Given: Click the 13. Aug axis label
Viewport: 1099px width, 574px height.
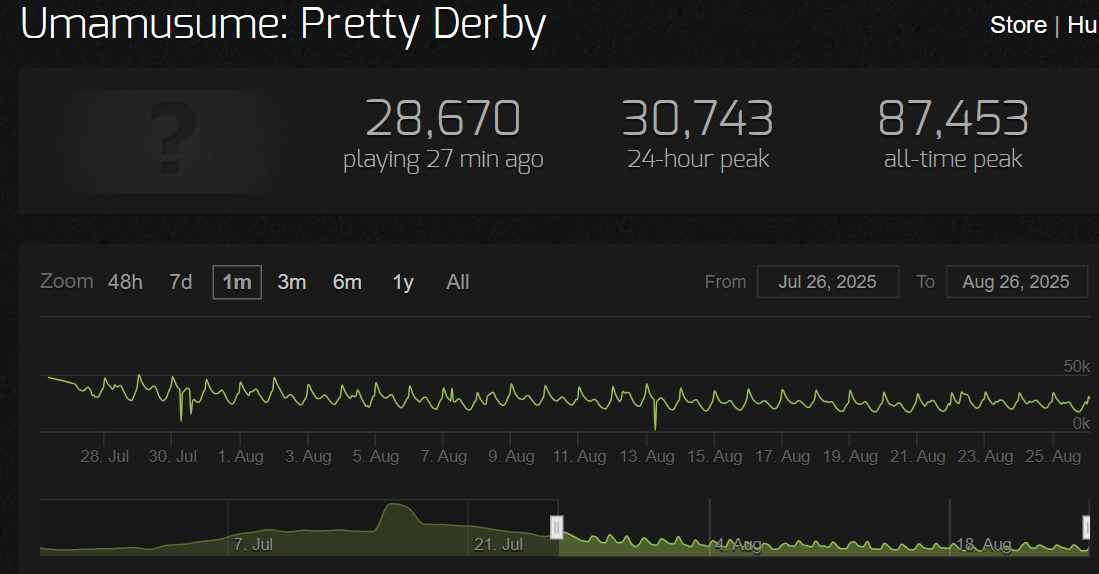Looking at the screenshot, I should pos(646,456).
